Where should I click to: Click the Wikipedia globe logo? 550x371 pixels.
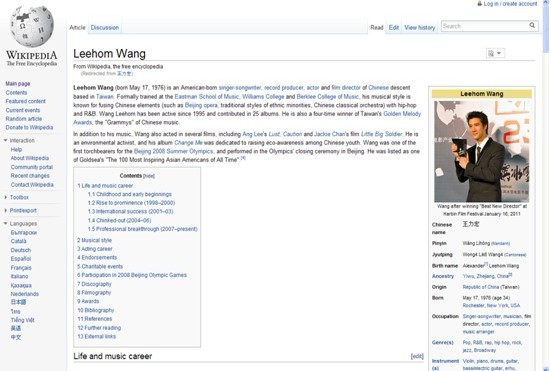click(x=32, y=26)
